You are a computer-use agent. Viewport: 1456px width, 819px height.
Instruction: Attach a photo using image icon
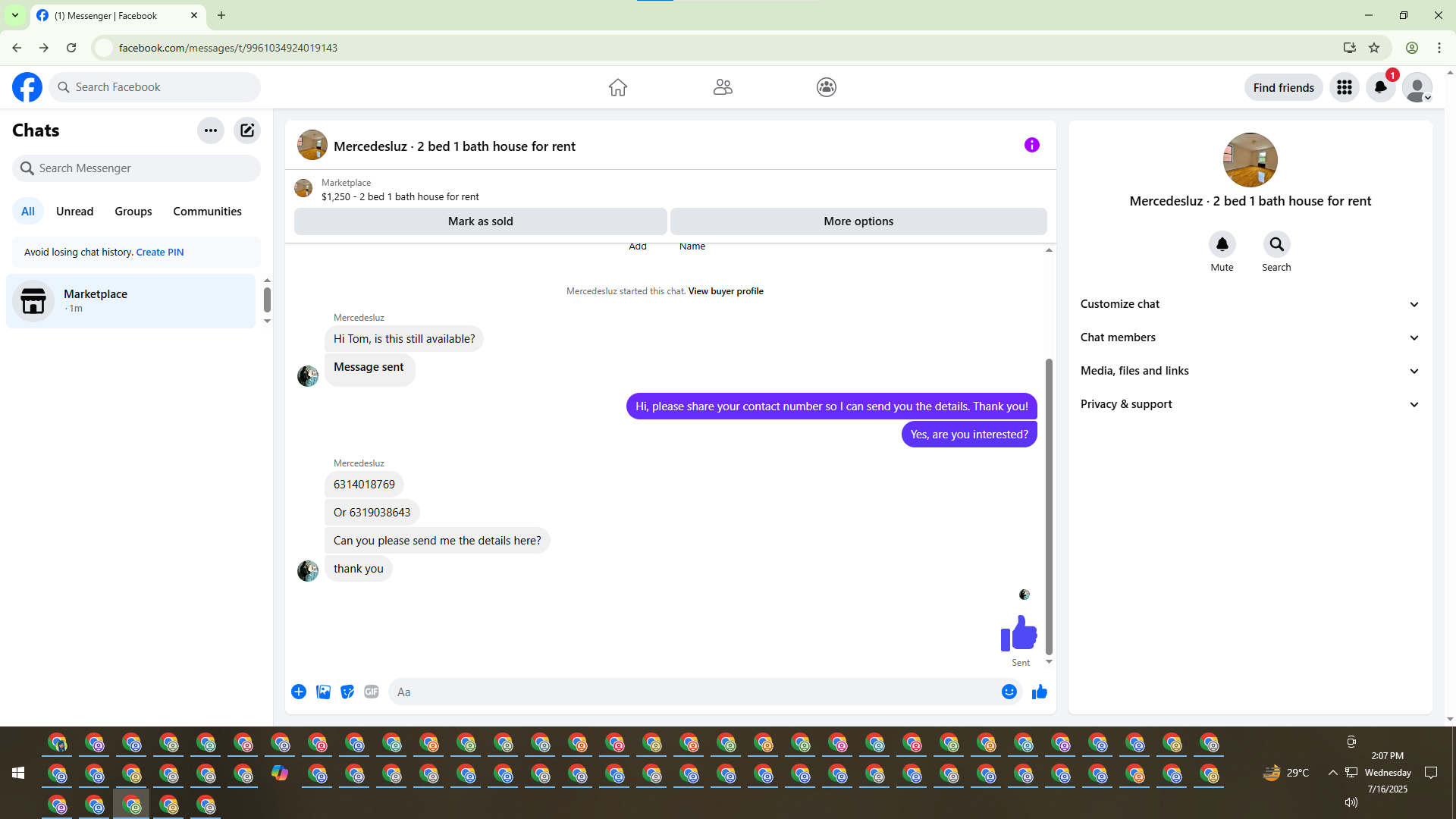point(323,692)
